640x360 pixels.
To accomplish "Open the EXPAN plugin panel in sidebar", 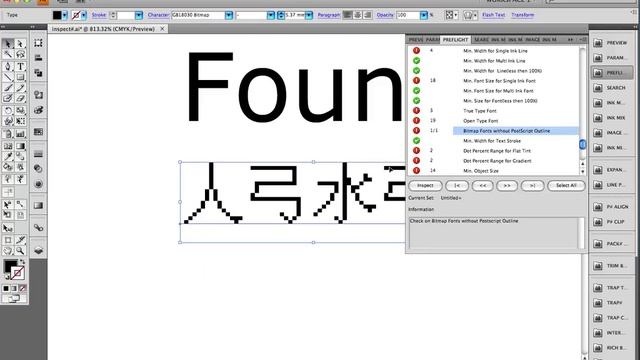I will (612, 170).
